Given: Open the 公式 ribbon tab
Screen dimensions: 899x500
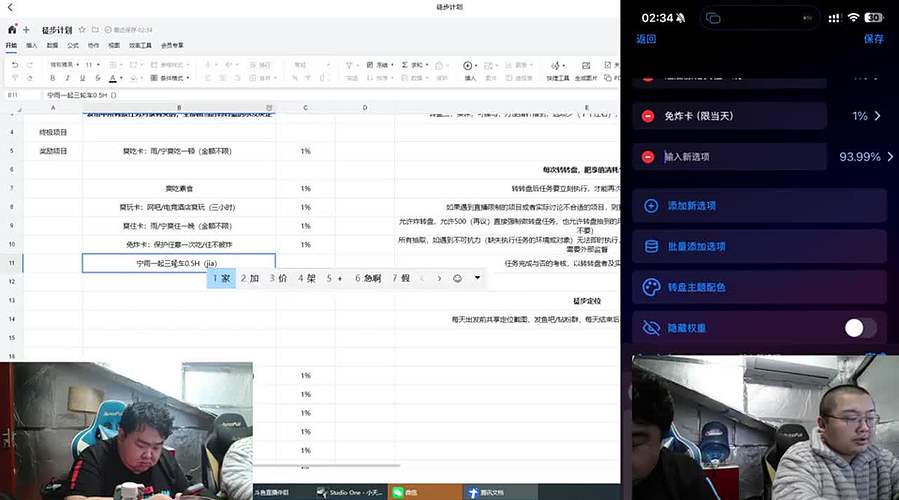Looking at the screenshot, I should click(73, 45).
